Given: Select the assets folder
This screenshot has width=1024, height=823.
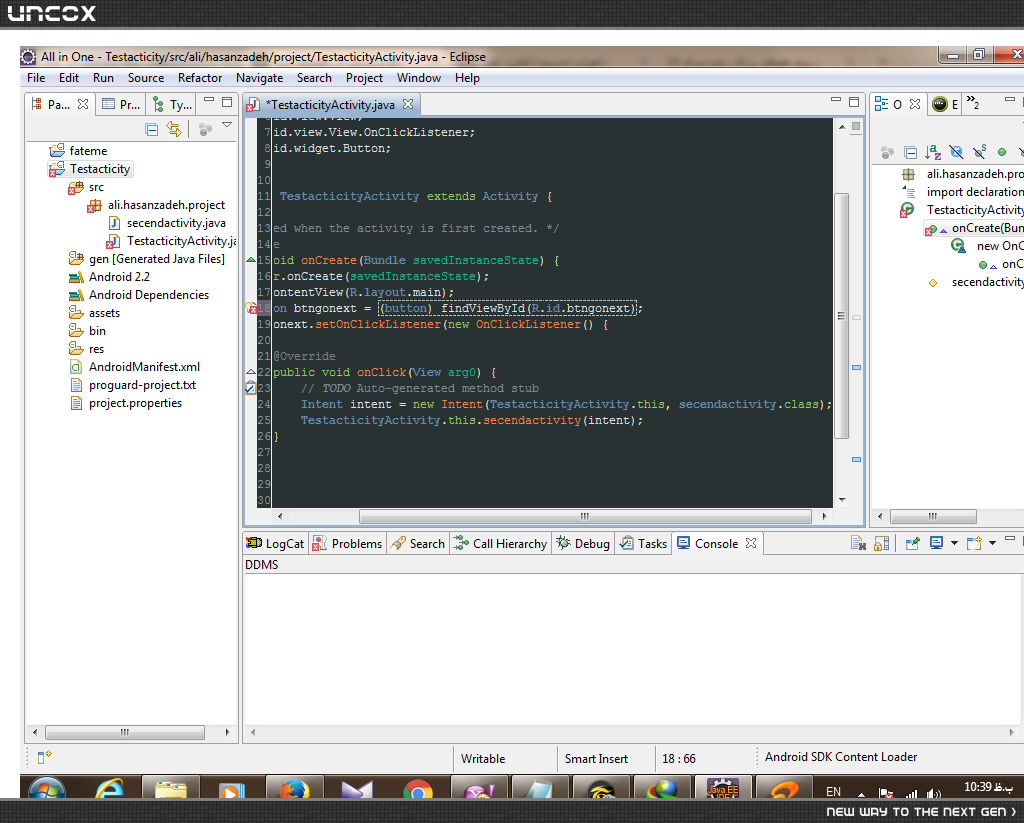Looking at the screenshot, I should coord(104,314).
